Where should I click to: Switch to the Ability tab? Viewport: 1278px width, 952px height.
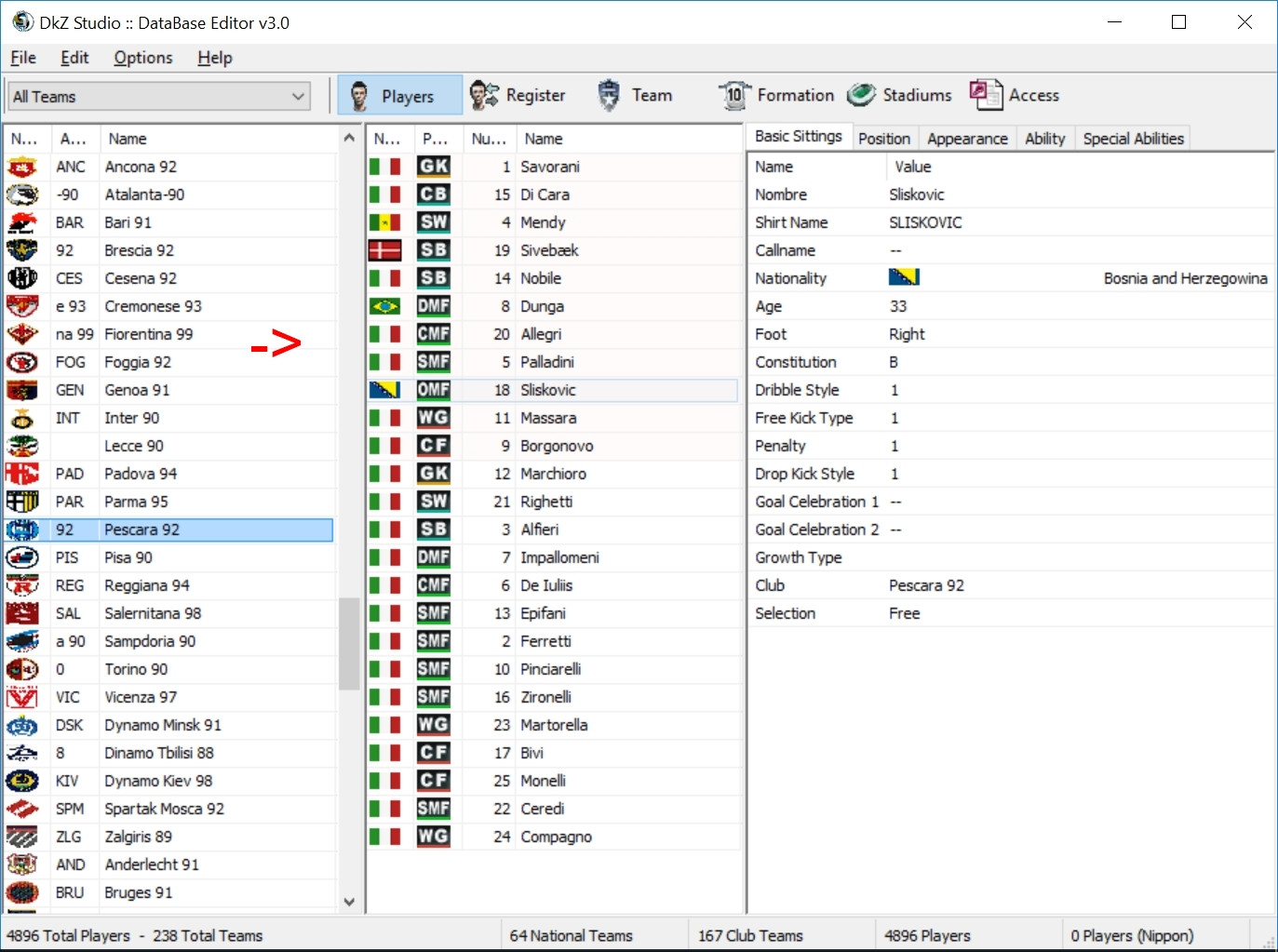pyautogui.click(x=1045, y=139)
